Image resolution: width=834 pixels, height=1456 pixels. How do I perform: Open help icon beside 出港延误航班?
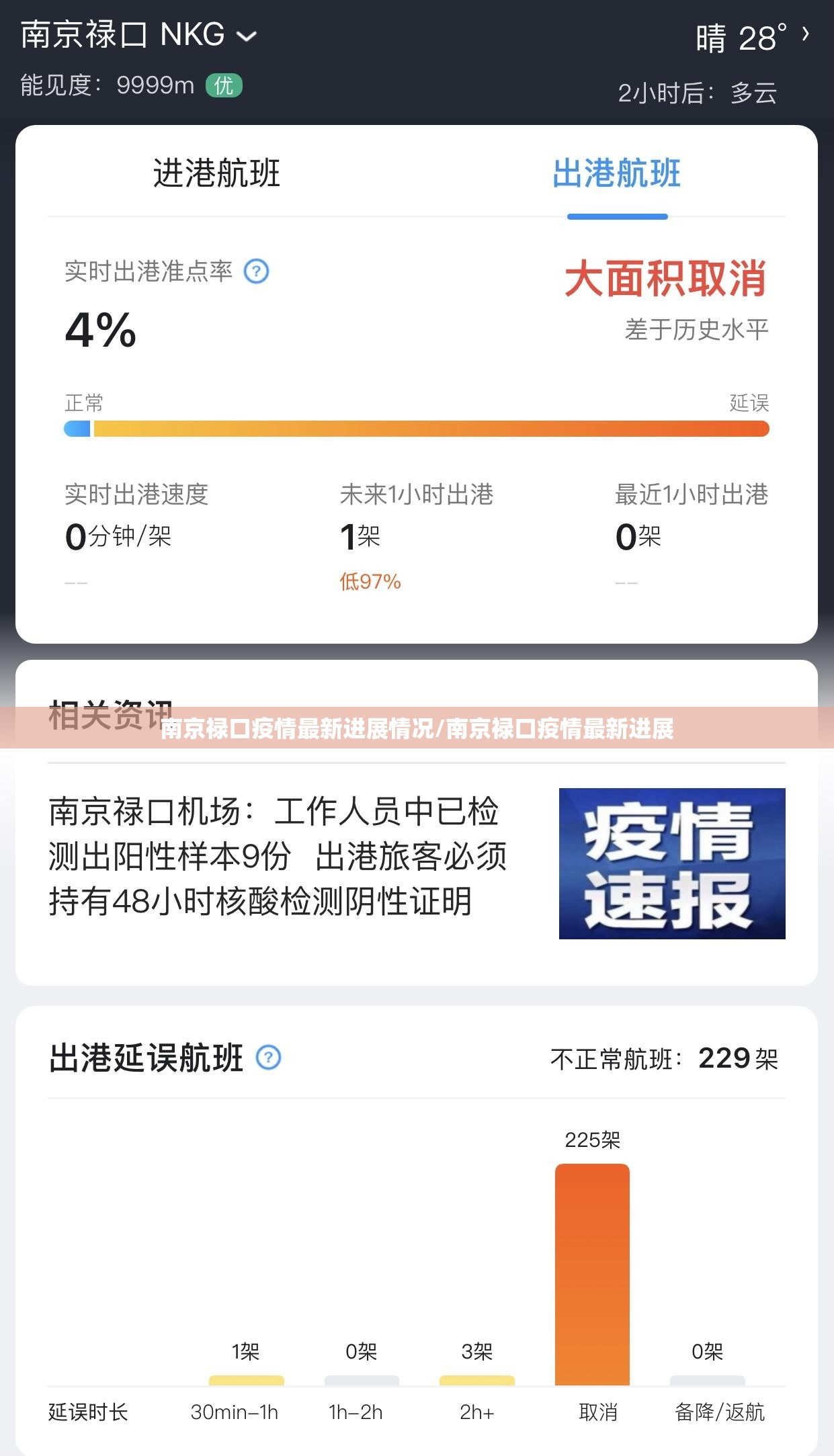coord(268,1058)
